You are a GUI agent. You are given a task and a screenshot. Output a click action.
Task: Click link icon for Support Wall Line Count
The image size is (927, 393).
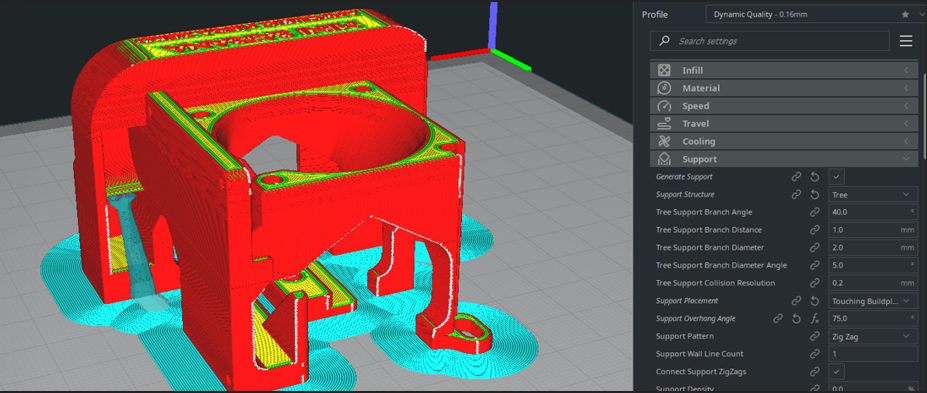pos(815,354)
